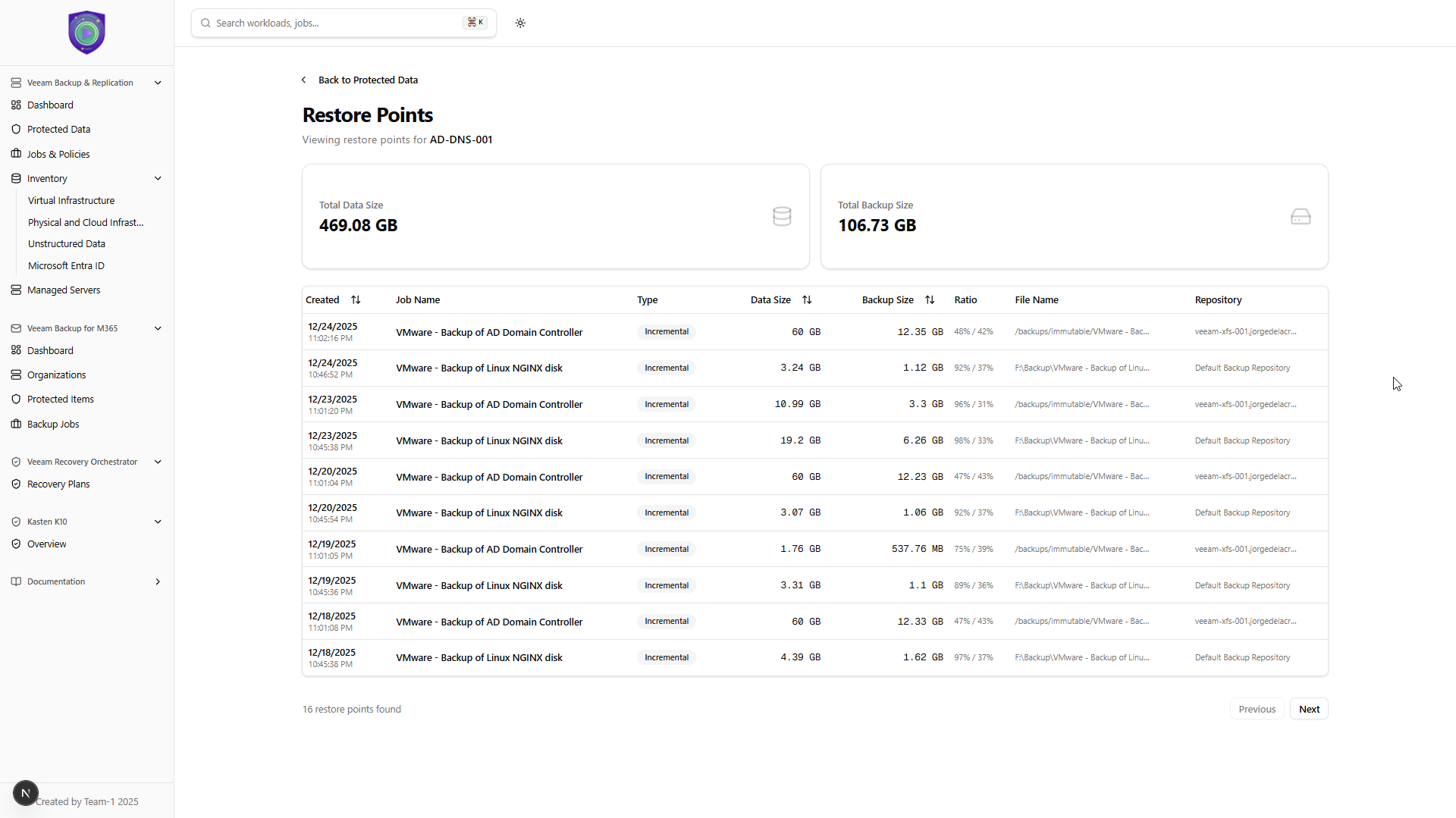The width and height of the screenshot is (1456, 818).
Task: Click the Veeam shield logo
Action: 86,33
